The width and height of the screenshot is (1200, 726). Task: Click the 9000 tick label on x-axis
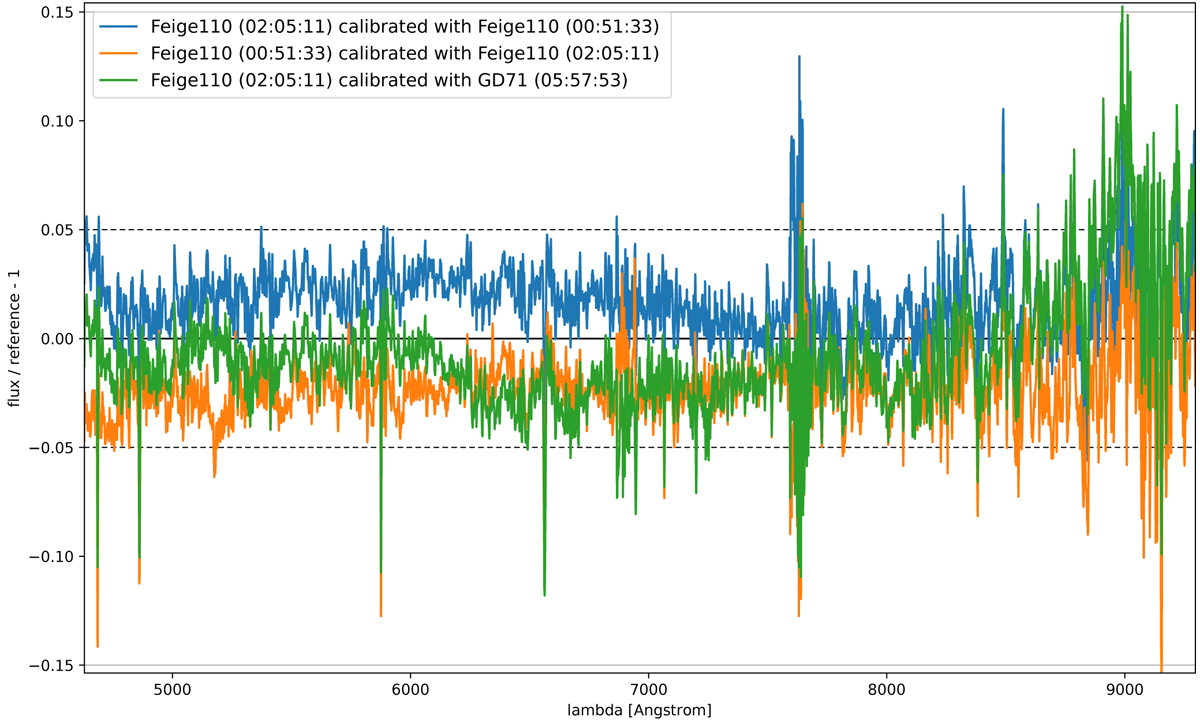click(1125, 689)
